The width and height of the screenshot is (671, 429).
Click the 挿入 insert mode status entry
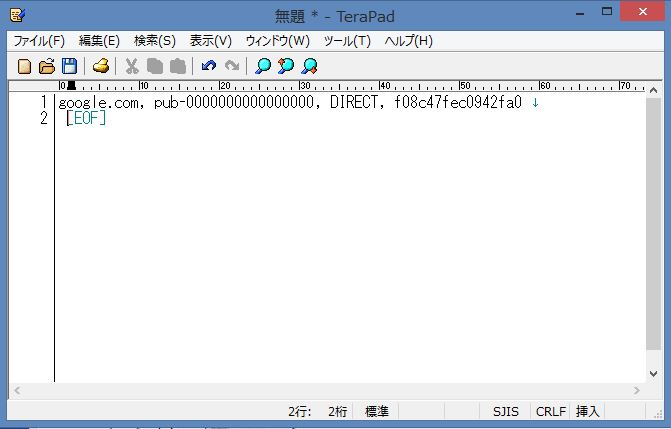(587, 412)
